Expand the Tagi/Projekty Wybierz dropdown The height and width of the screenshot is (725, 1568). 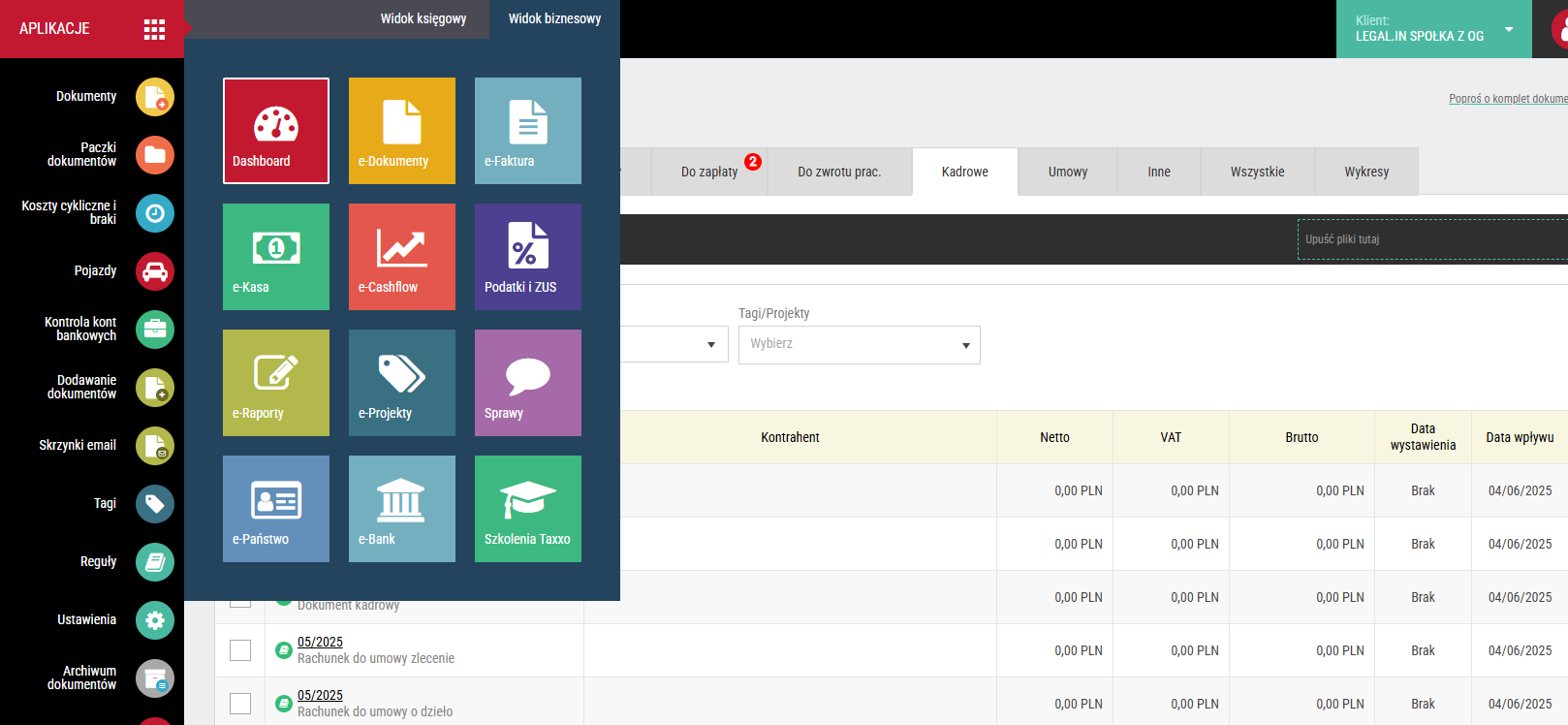(859, 345)
